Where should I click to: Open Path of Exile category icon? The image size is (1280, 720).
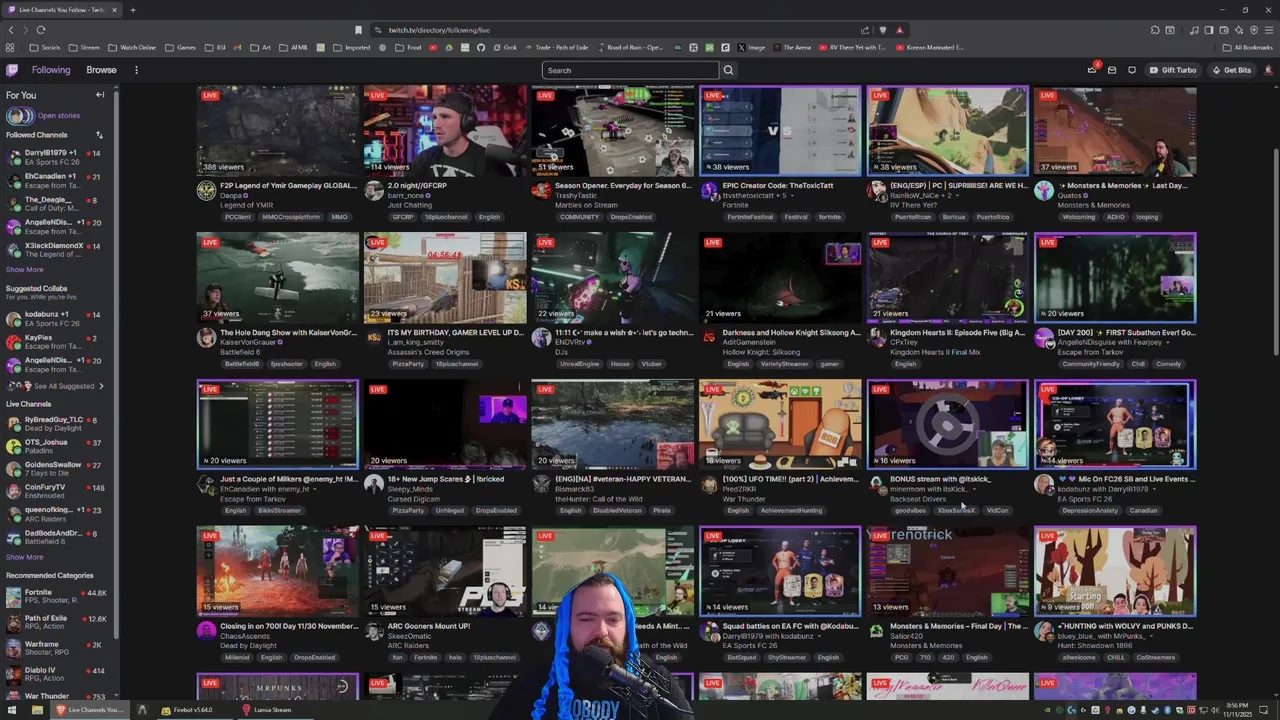pyautogui.click(x=13, y=623)
